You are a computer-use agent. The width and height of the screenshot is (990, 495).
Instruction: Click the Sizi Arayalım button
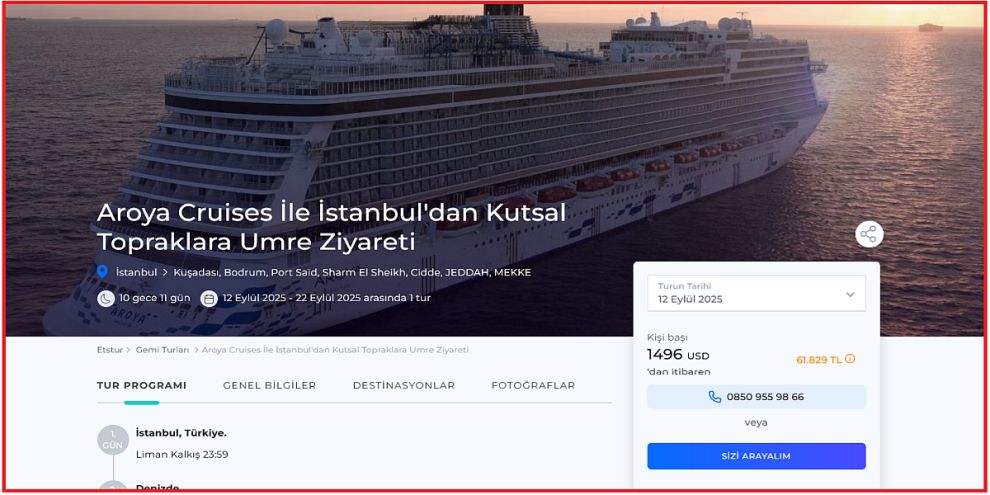[756, 456]
